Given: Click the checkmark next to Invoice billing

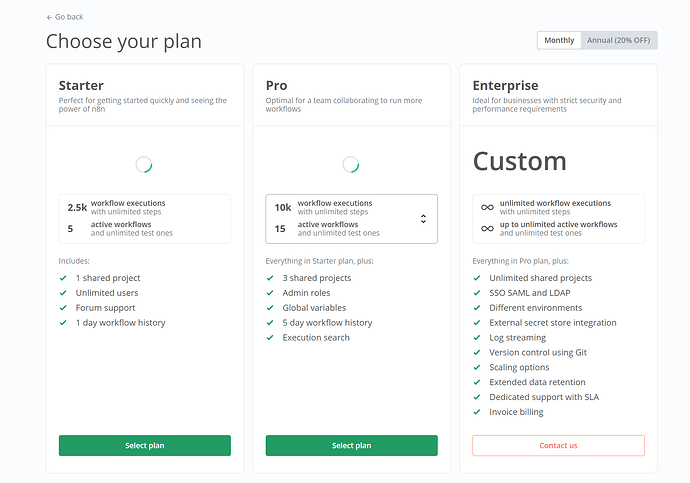Looking at the screenshot, I should click(x=477, y=412).
